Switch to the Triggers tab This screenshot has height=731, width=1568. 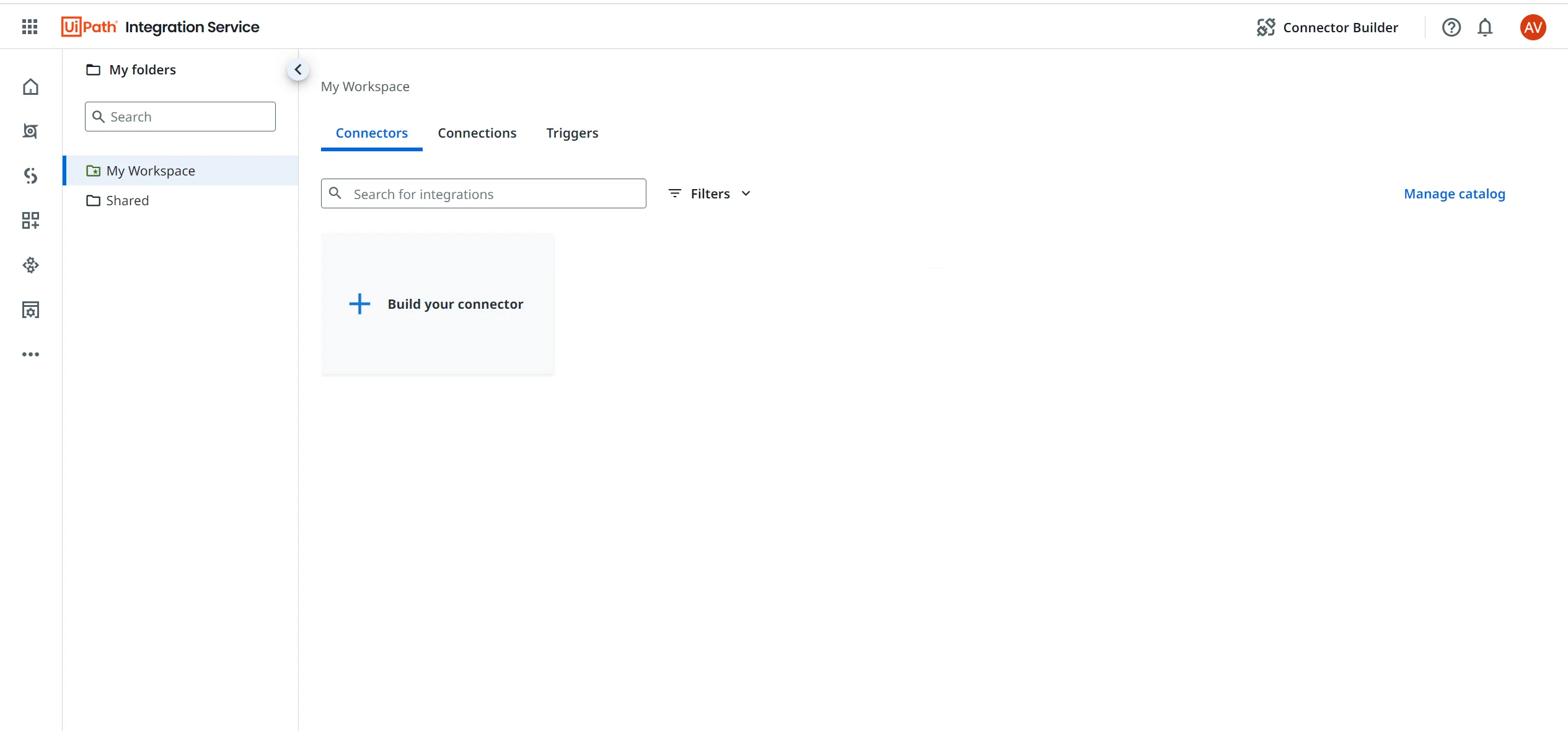pyautogui.click(x=572, y=133)
